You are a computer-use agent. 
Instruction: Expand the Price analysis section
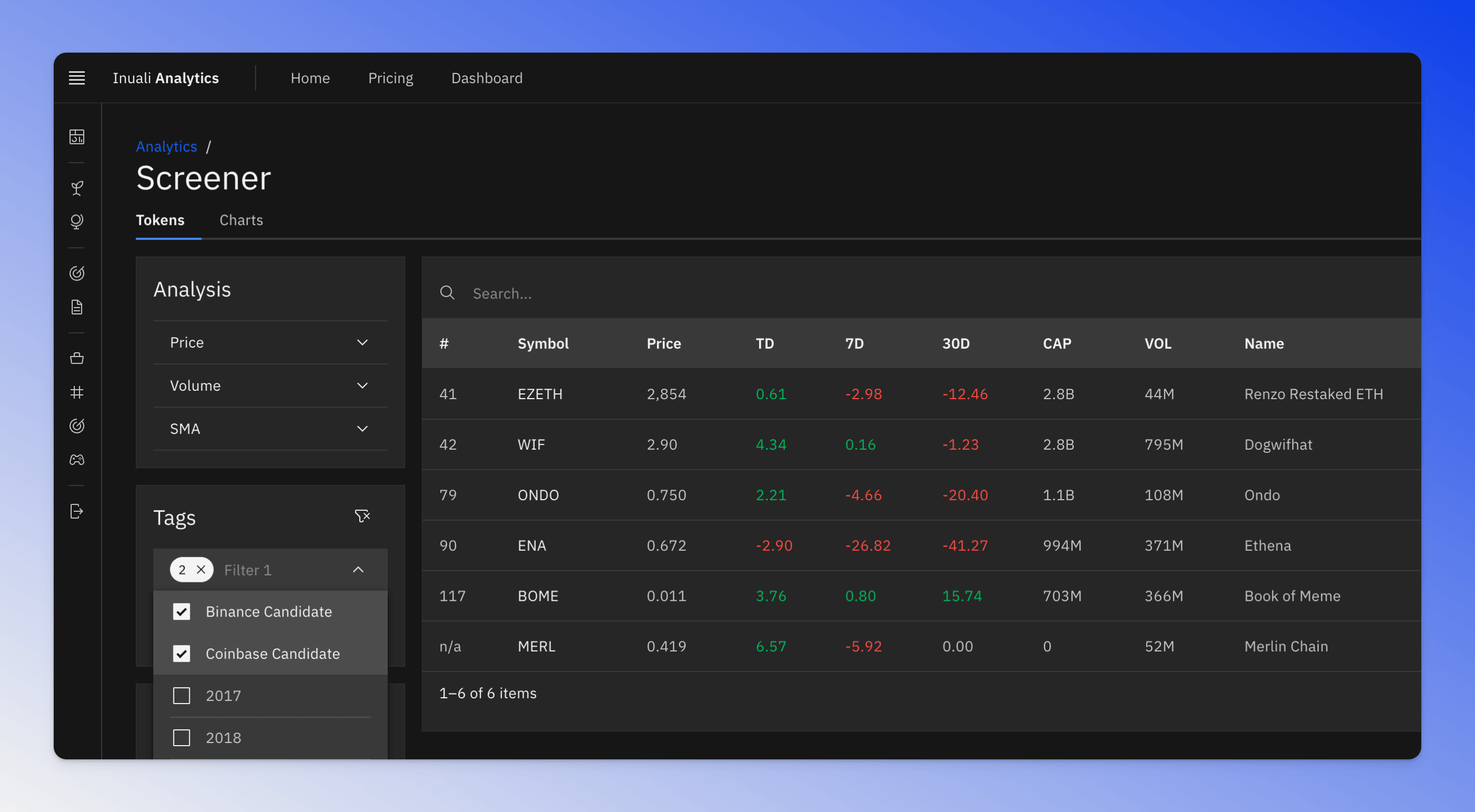click(270, 342)
